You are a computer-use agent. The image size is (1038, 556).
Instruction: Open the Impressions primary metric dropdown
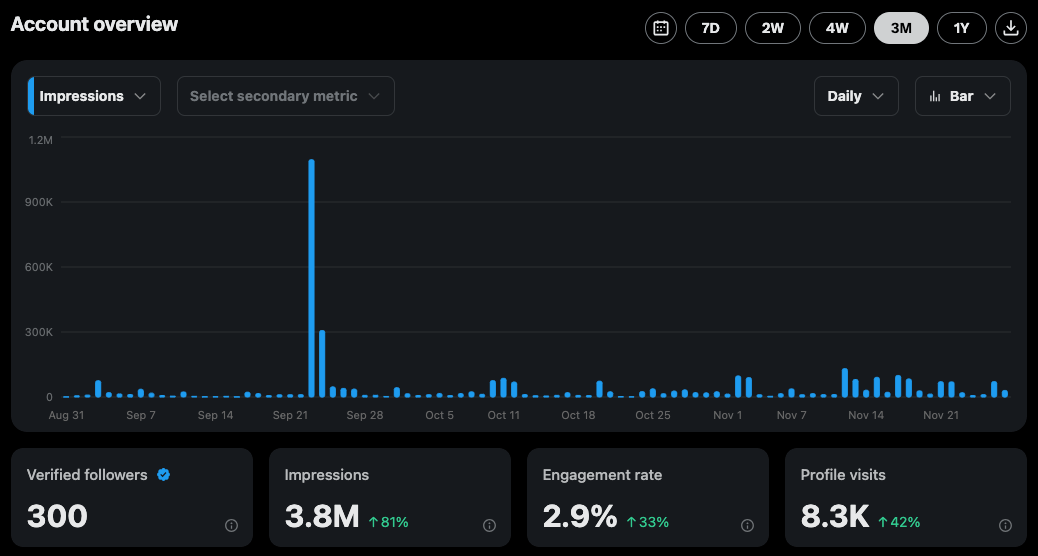[94, 96]
